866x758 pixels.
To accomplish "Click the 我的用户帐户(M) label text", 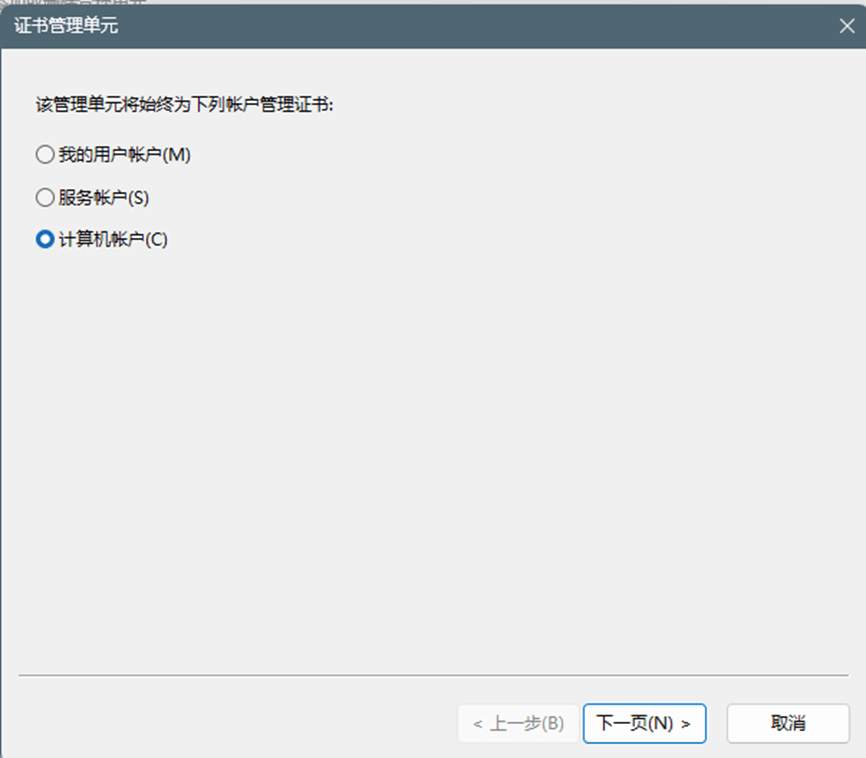I will tap(125, 155).
